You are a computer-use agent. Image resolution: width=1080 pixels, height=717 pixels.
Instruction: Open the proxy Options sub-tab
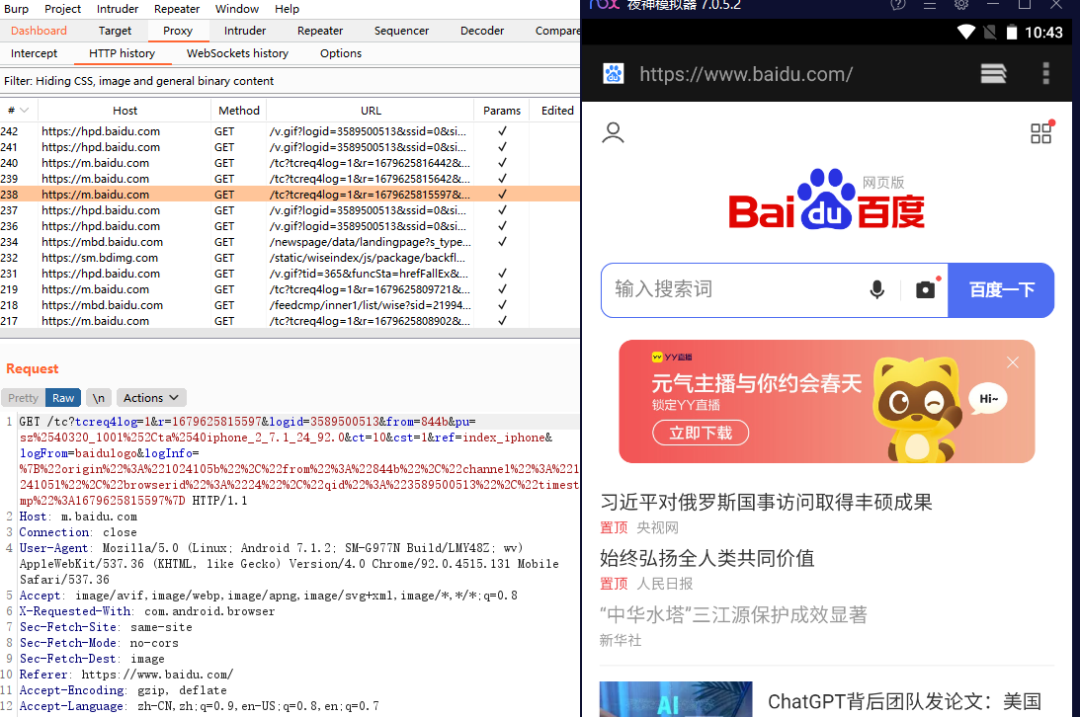(x=340, y=54)
